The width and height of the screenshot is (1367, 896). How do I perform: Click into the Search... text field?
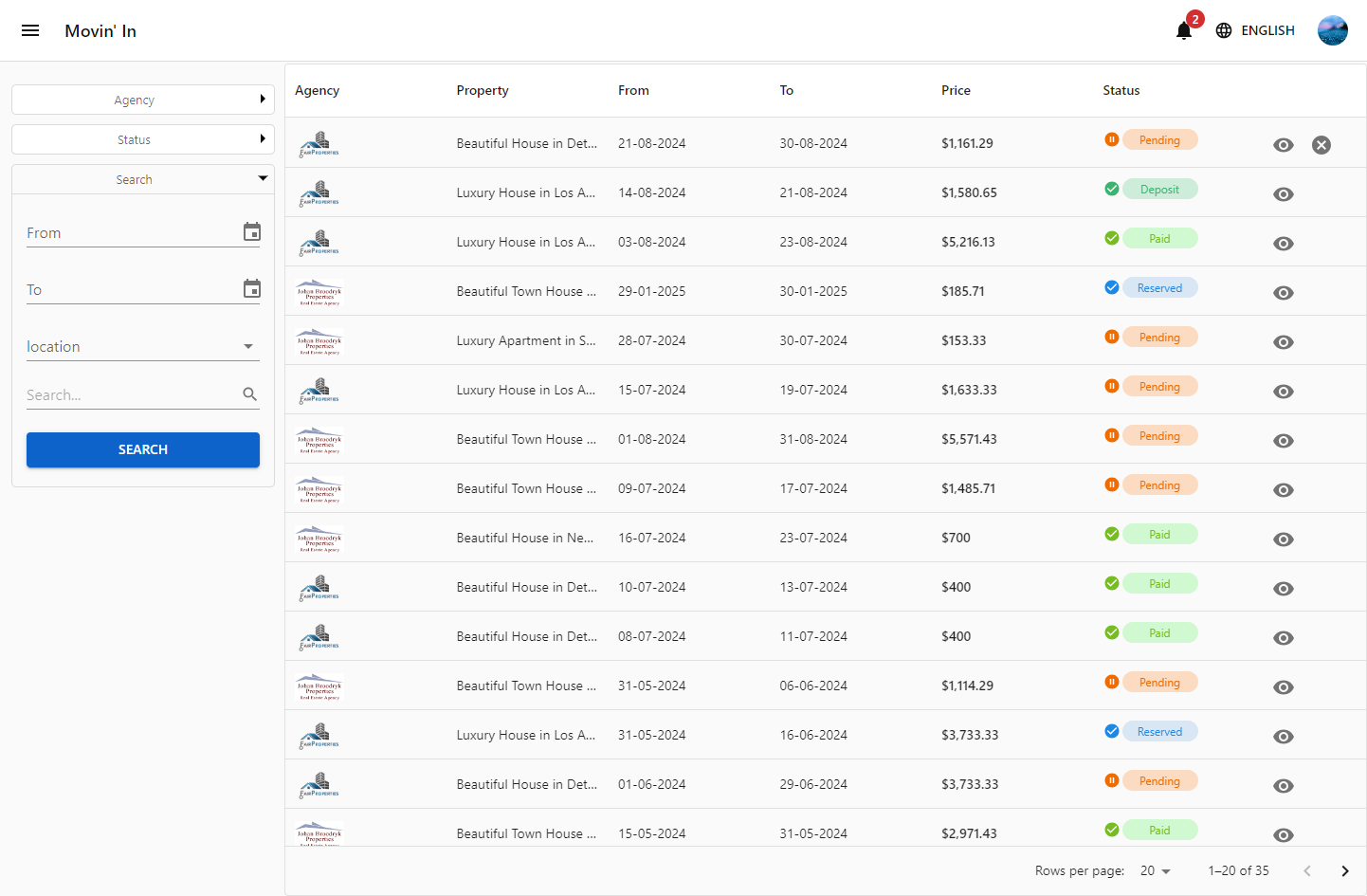(x=133, y=394)
